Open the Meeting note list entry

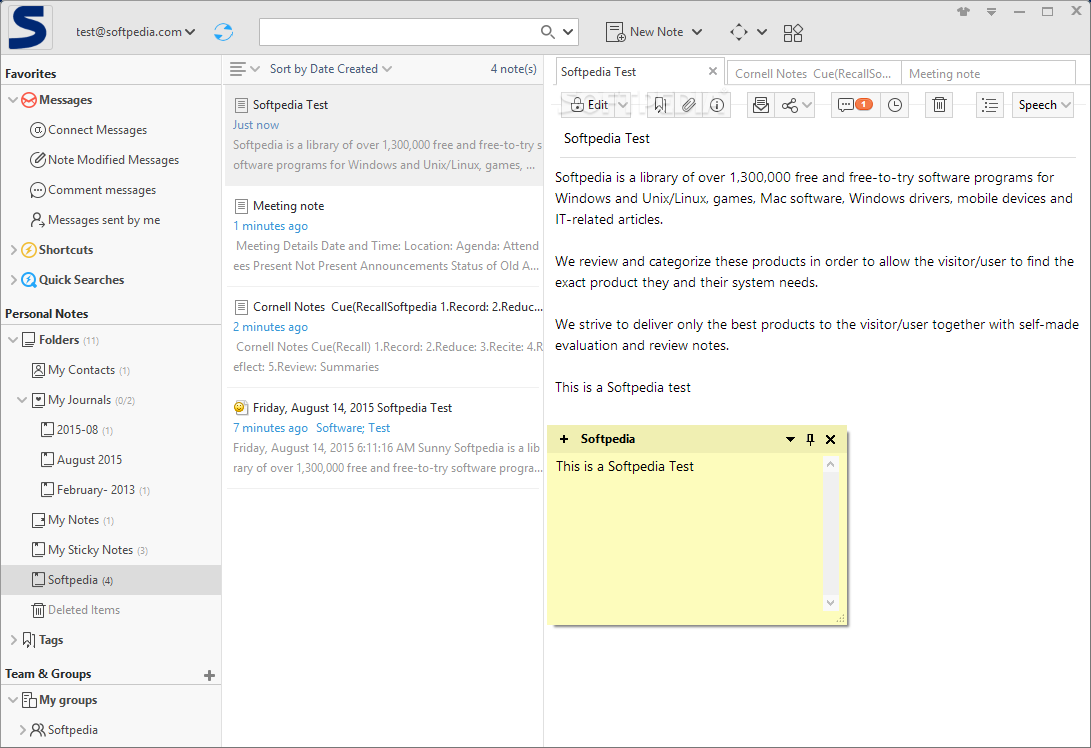pos(384,236)
